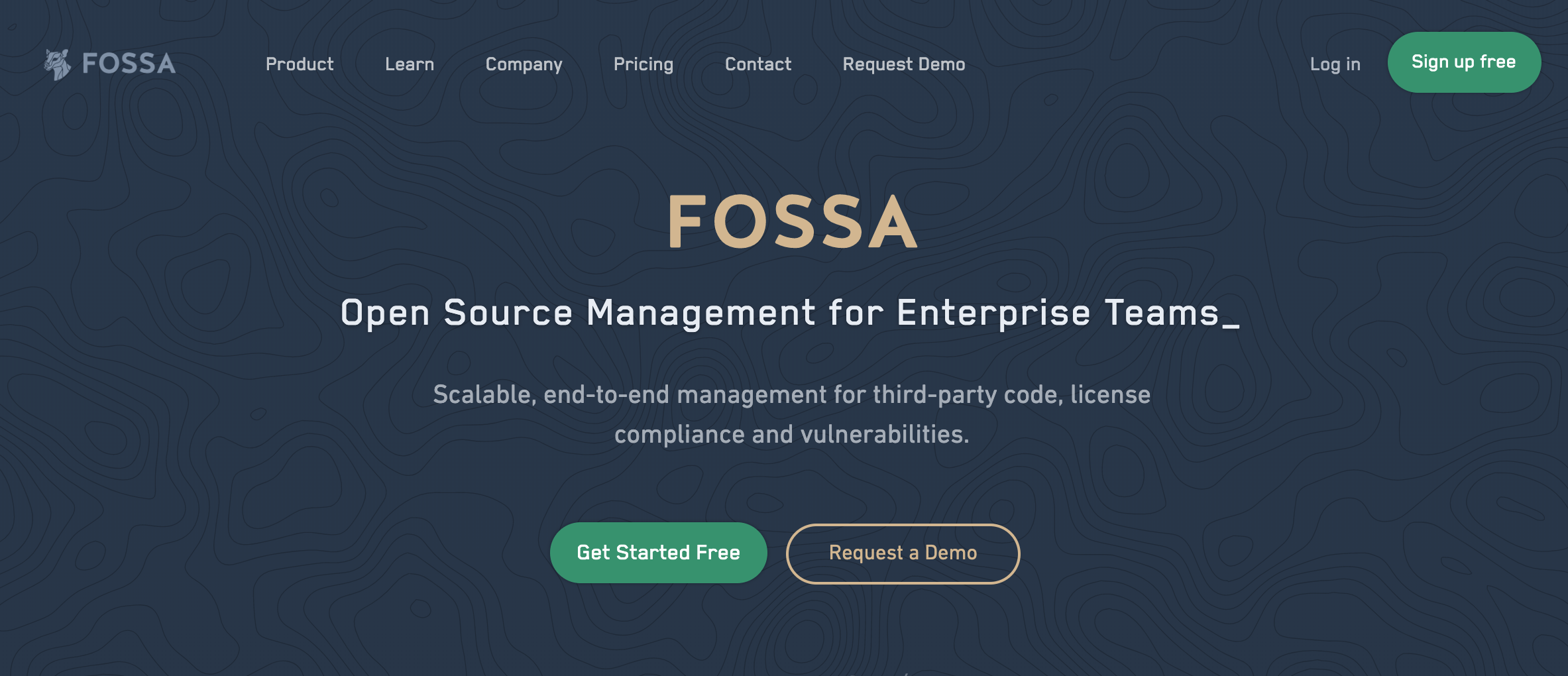Viewport: 1568px width, 676px height.
Task: Navigate to the Company page
Action: 524,64
